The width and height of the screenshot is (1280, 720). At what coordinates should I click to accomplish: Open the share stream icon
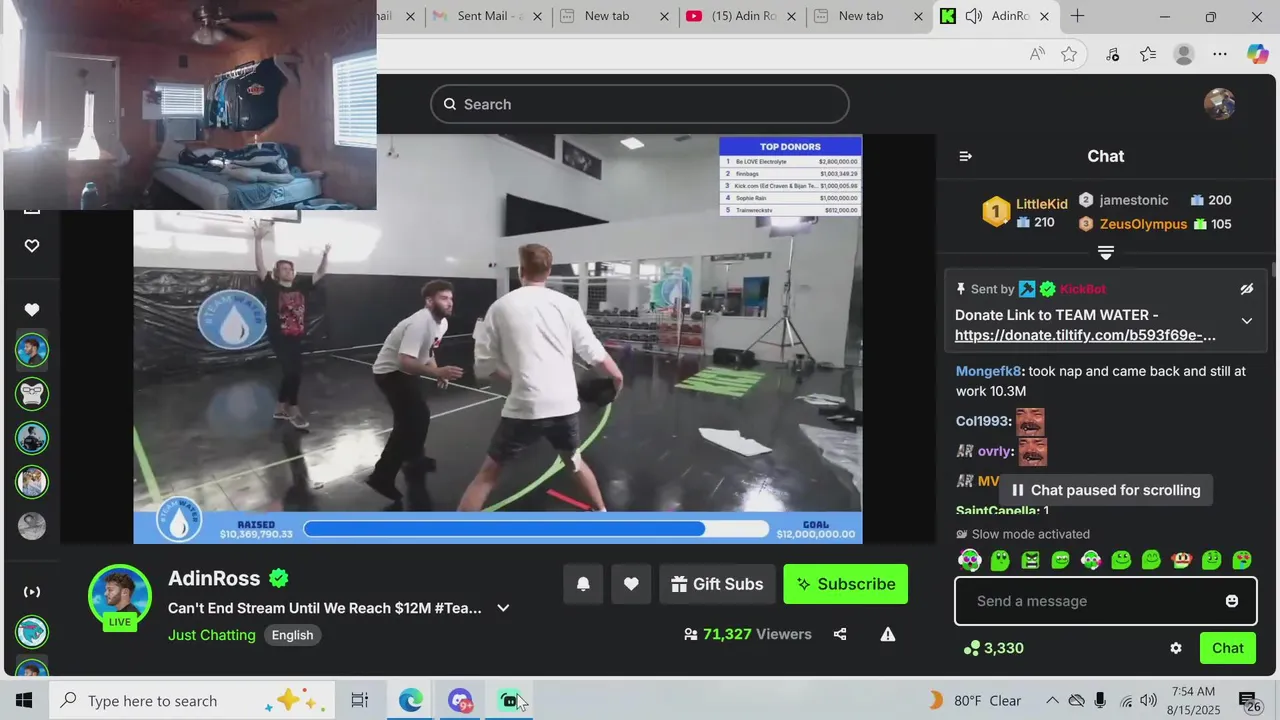[840, 634]
